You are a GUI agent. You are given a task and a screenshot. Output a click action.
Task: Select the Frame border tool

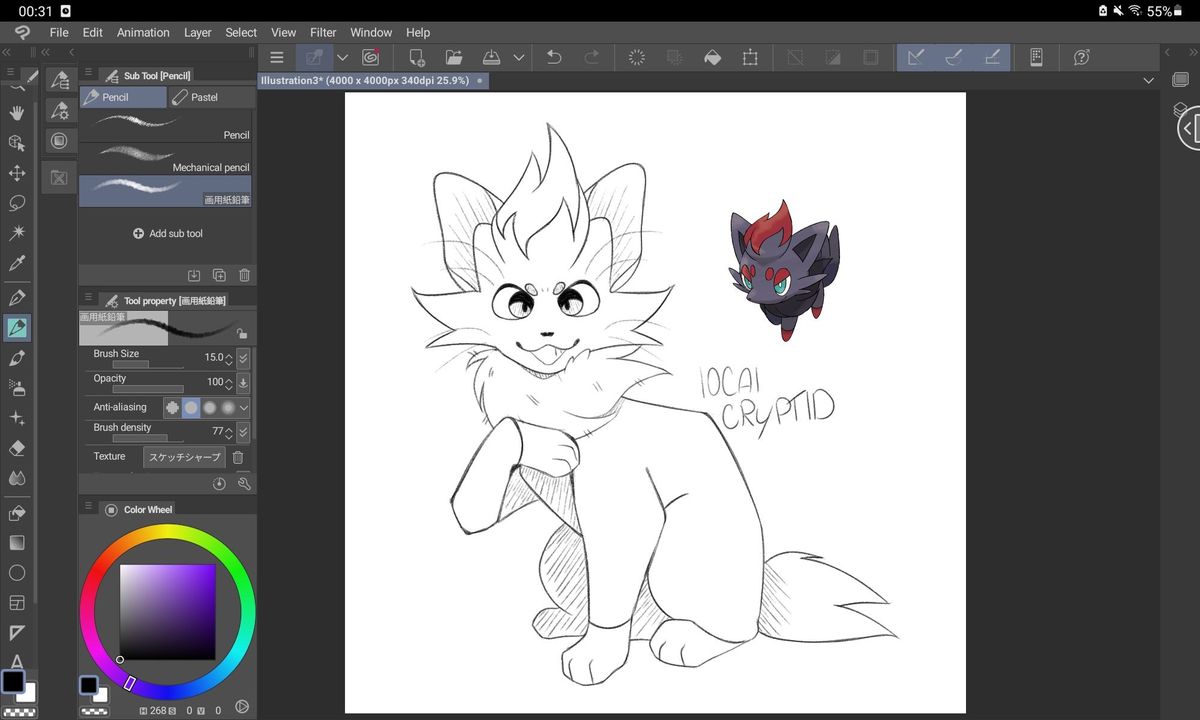[17, 603]
